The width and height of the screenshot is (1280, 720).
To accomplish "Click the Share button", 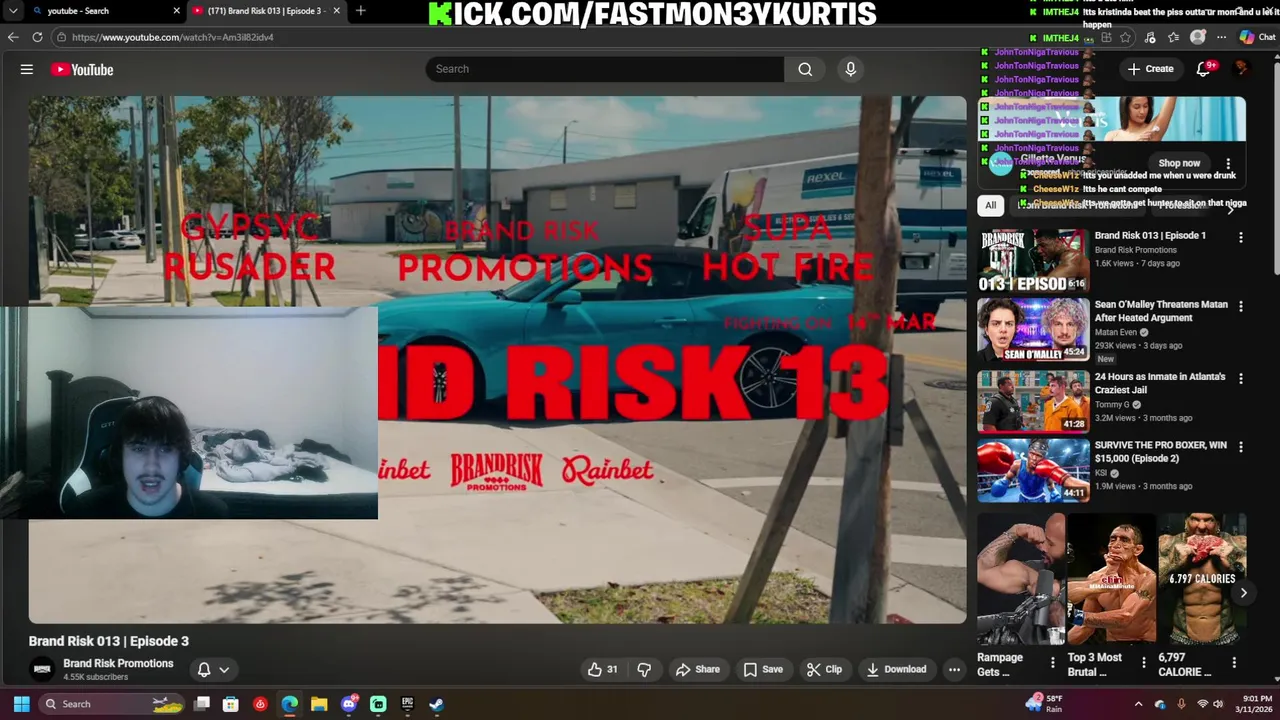I will (698, 669).
